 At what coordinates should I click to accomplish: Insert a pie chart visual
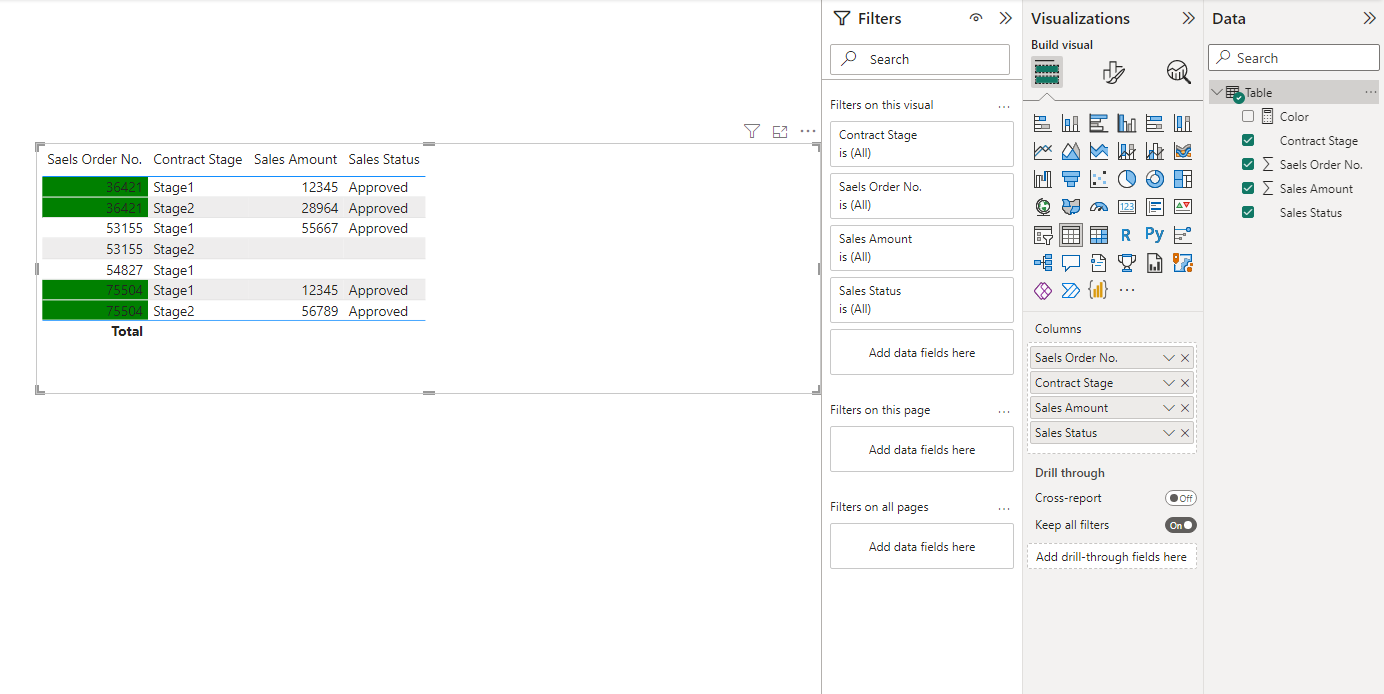[x=1127, y=180]
